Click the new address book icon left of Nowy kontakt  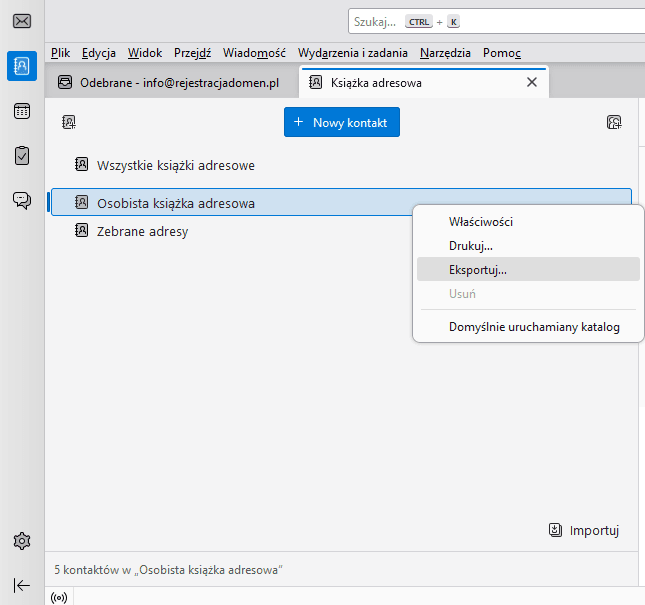click(69, 122)
